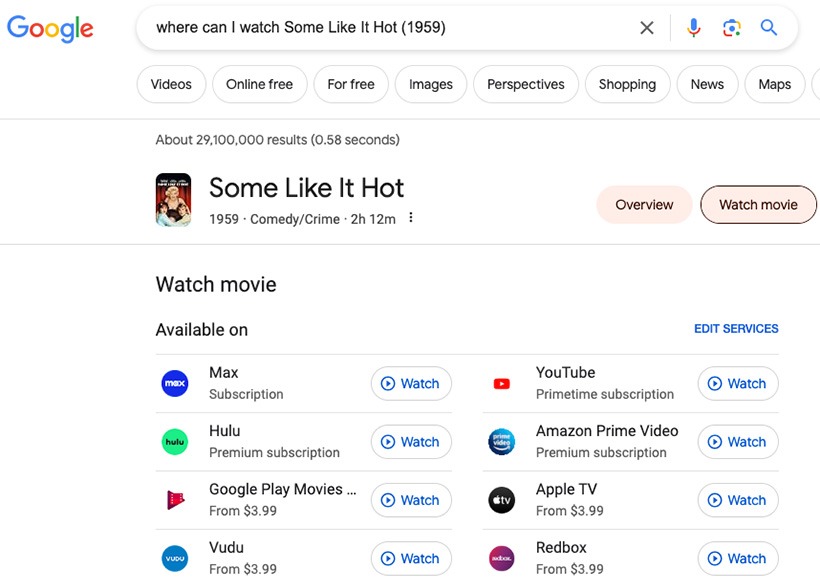Image resolution: width=820 pixels, height=584 pixels.
Task: Watch on Google Play Movies
Action: pos(411,500)
